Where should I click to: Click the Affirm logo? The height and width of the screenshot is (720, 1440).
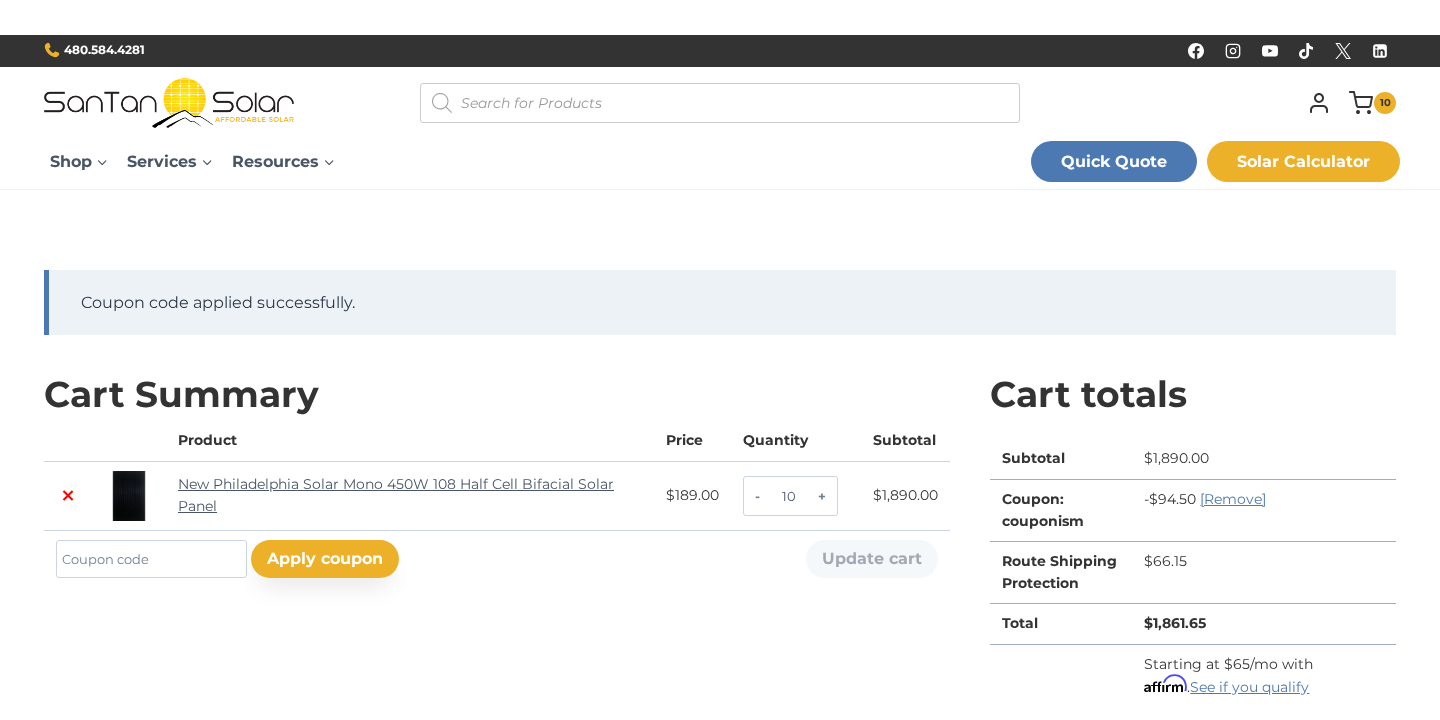tap(1165, 685)
